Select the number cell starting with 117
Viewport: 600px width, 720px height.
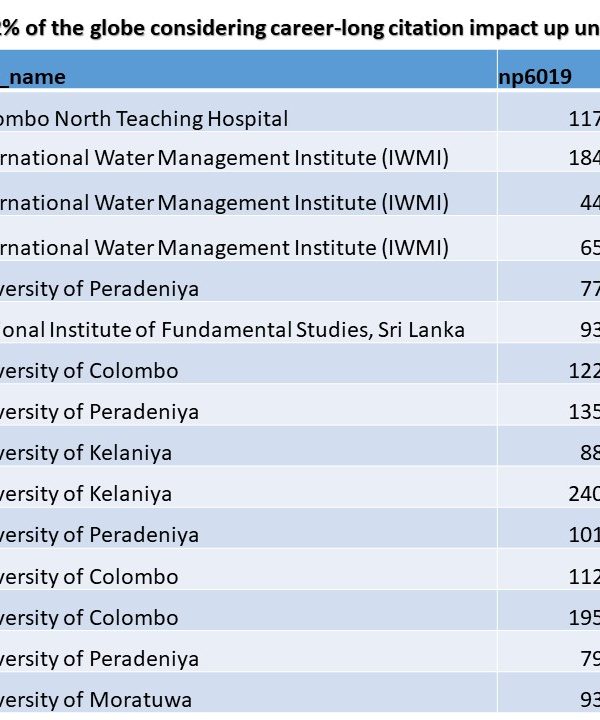click(x=583, y=119)
